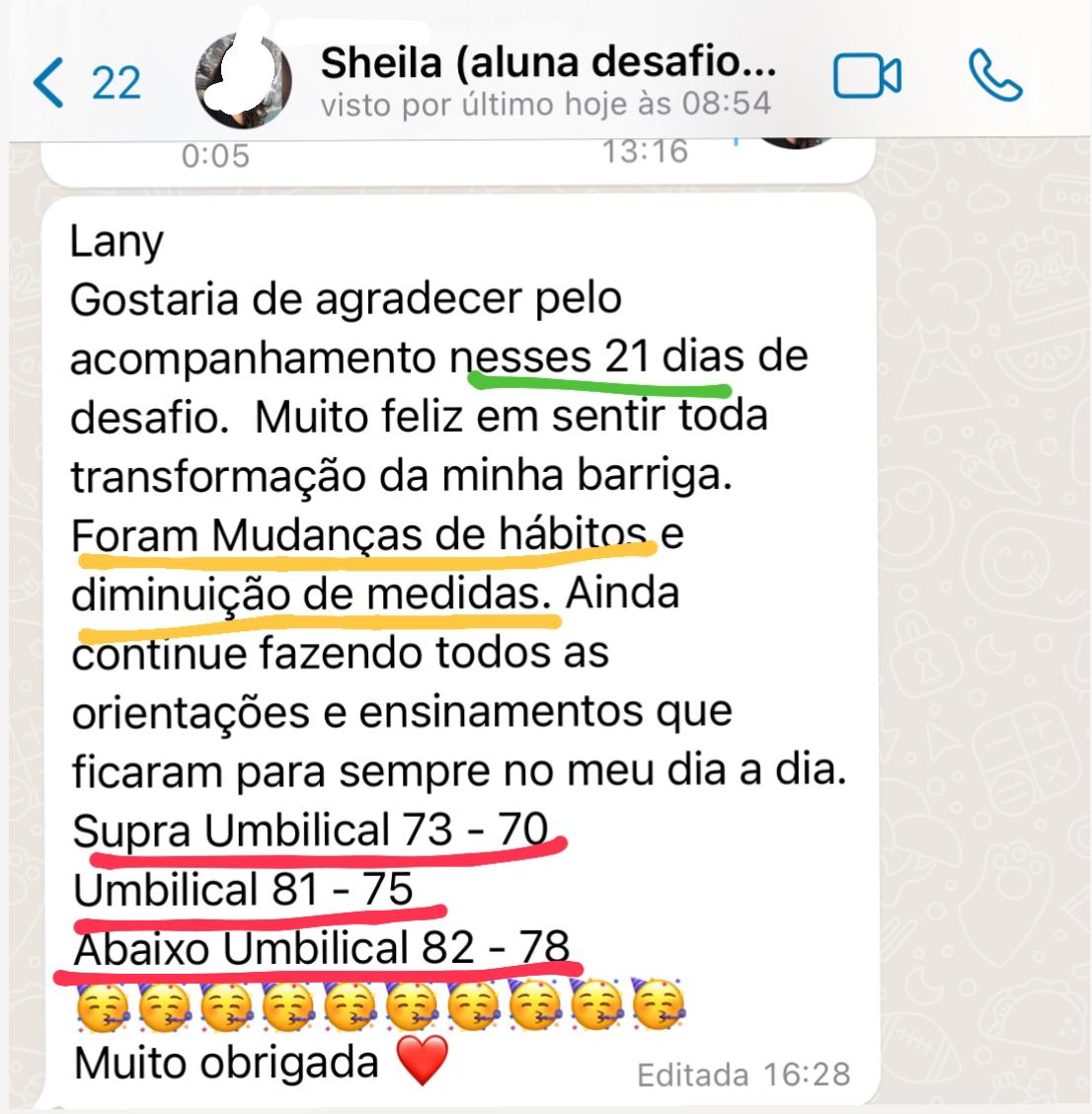Open Sheila's profile picture
Screen dimensions: 1092x1114
pos(244,80)
